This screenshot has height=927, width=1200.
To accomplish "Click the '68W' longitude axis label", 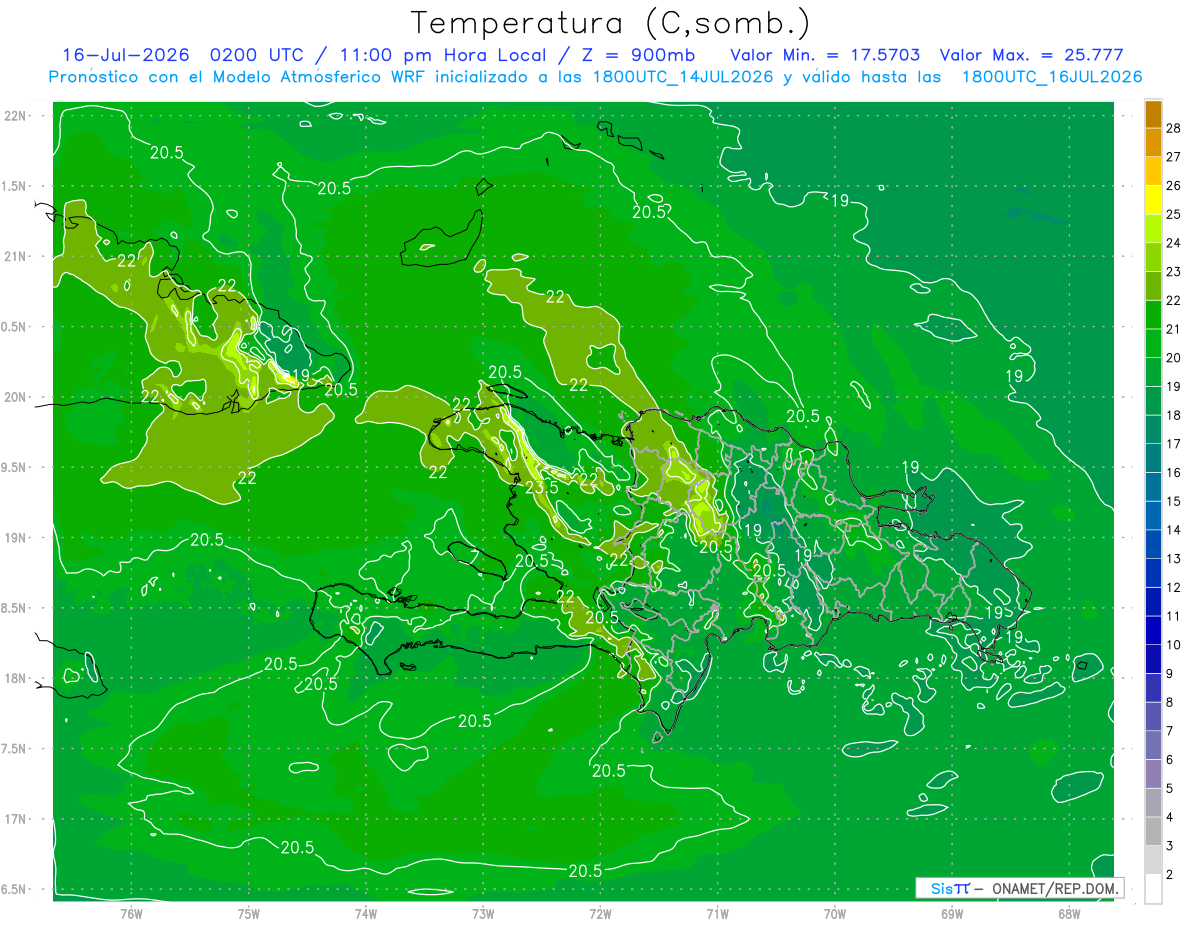I will (1068, 914).
